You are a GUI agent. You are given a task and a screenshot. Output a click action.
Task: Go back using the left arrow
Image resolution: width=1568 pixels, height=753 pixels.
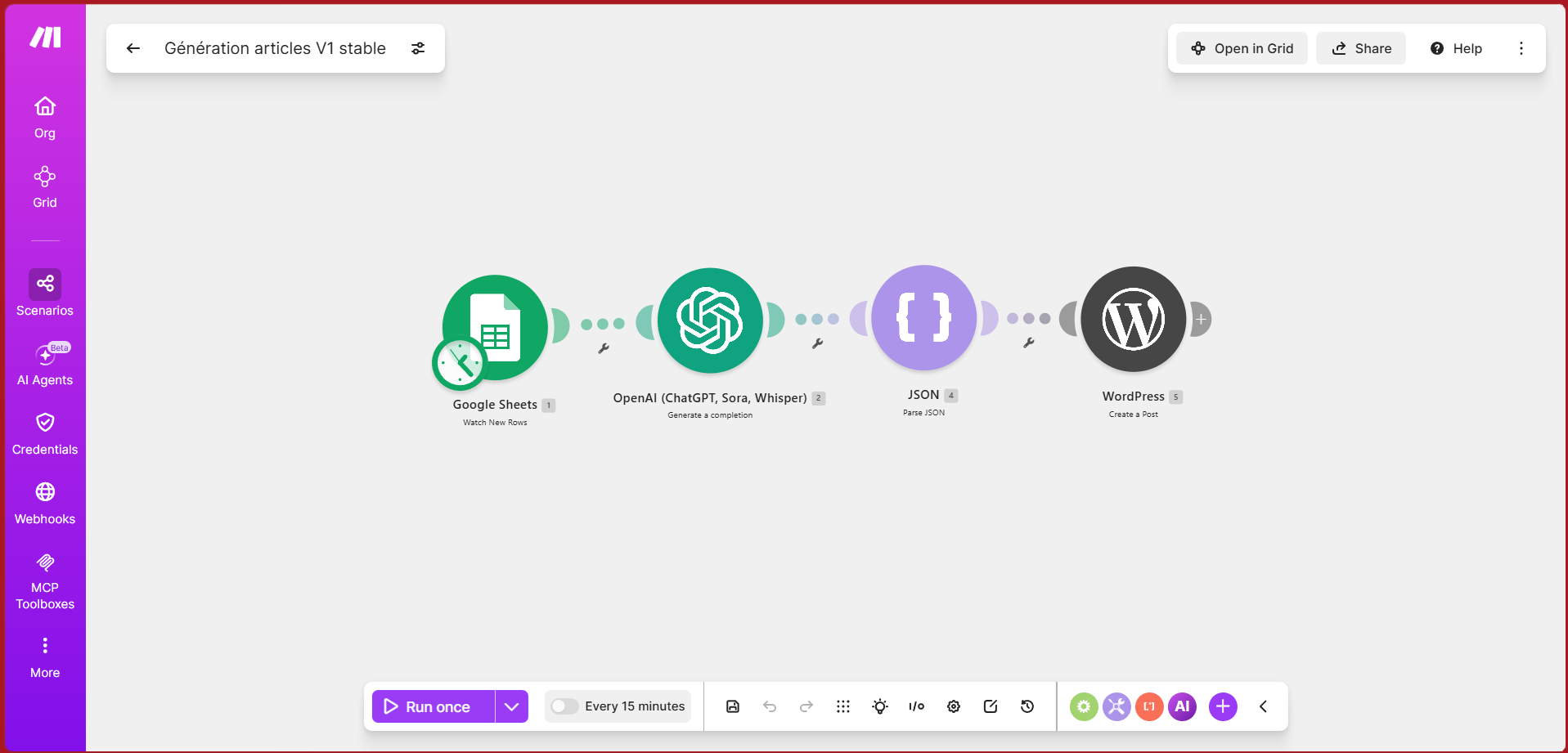(133, 48)
